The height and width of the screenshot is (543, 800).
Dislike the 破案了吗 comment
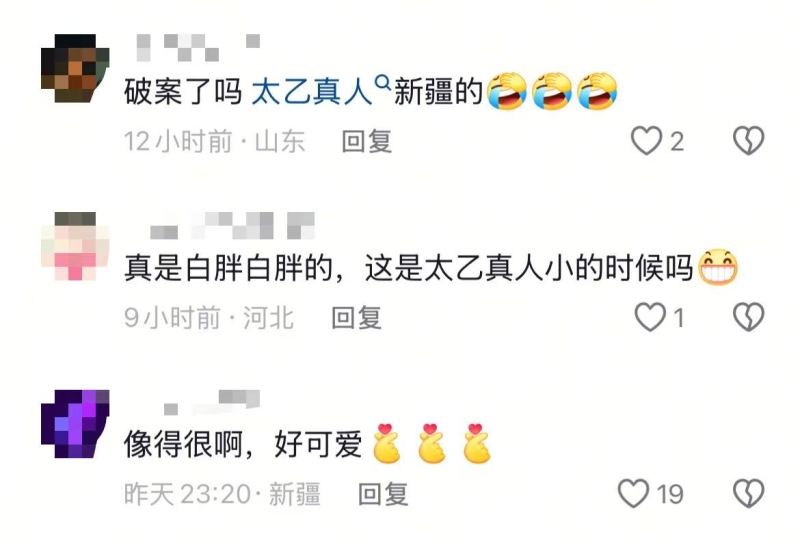point(748,141)
